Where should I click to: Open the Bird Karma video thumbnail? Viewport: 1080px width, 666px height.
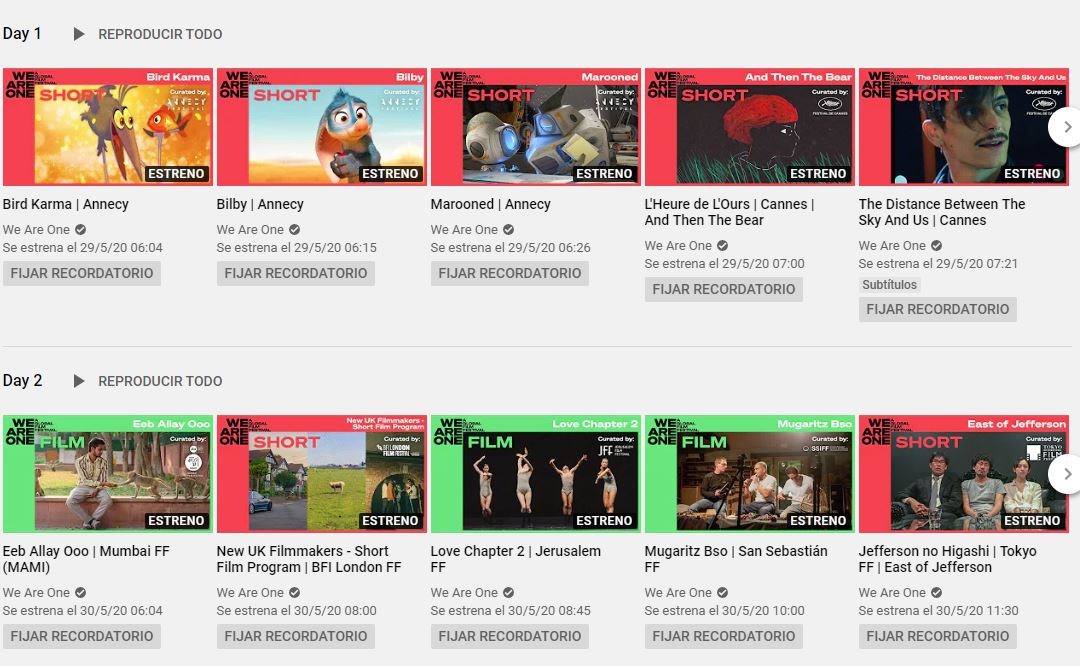tap(108, 127)
